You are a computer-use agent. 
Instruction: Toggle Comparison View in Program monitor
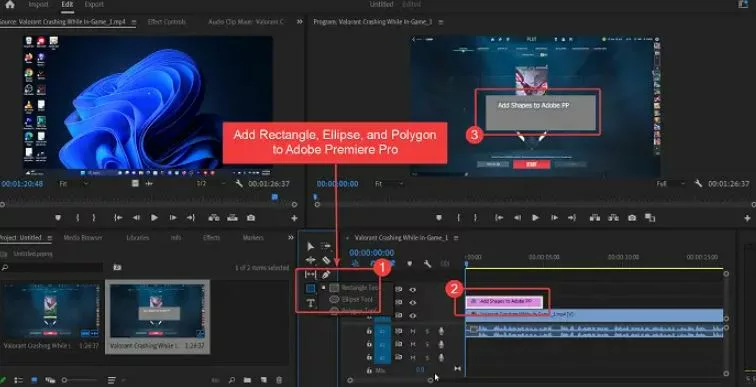[x=650, y=218]
